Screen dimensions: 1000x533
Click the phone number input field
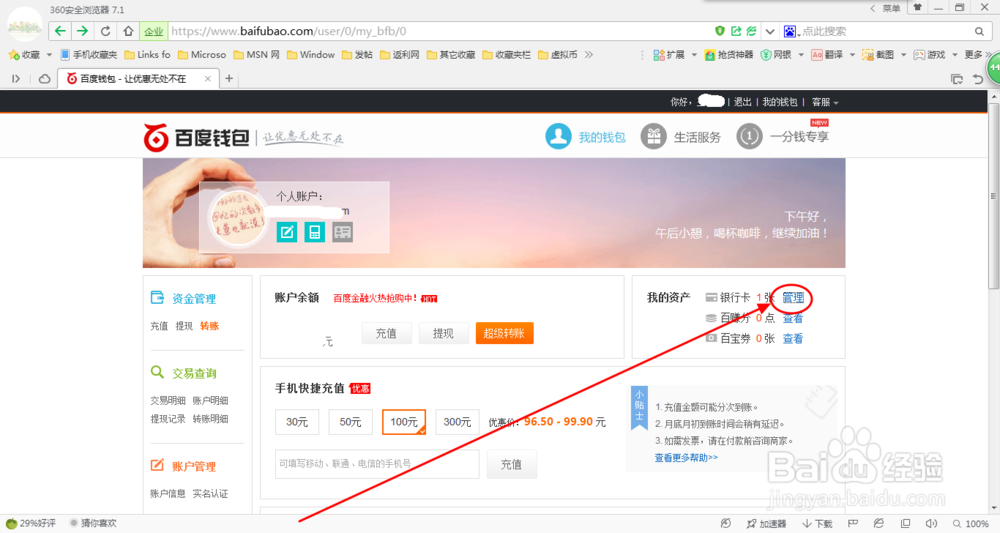click(x=377, y=464)
